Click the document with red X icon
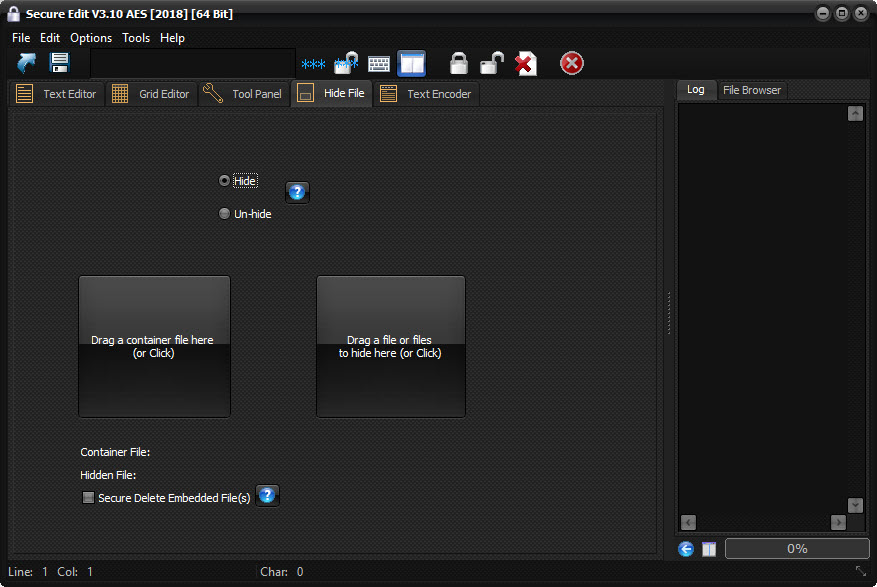Viewport: 877px width, 587px height. pyautogui.click(x=526, y=63)
